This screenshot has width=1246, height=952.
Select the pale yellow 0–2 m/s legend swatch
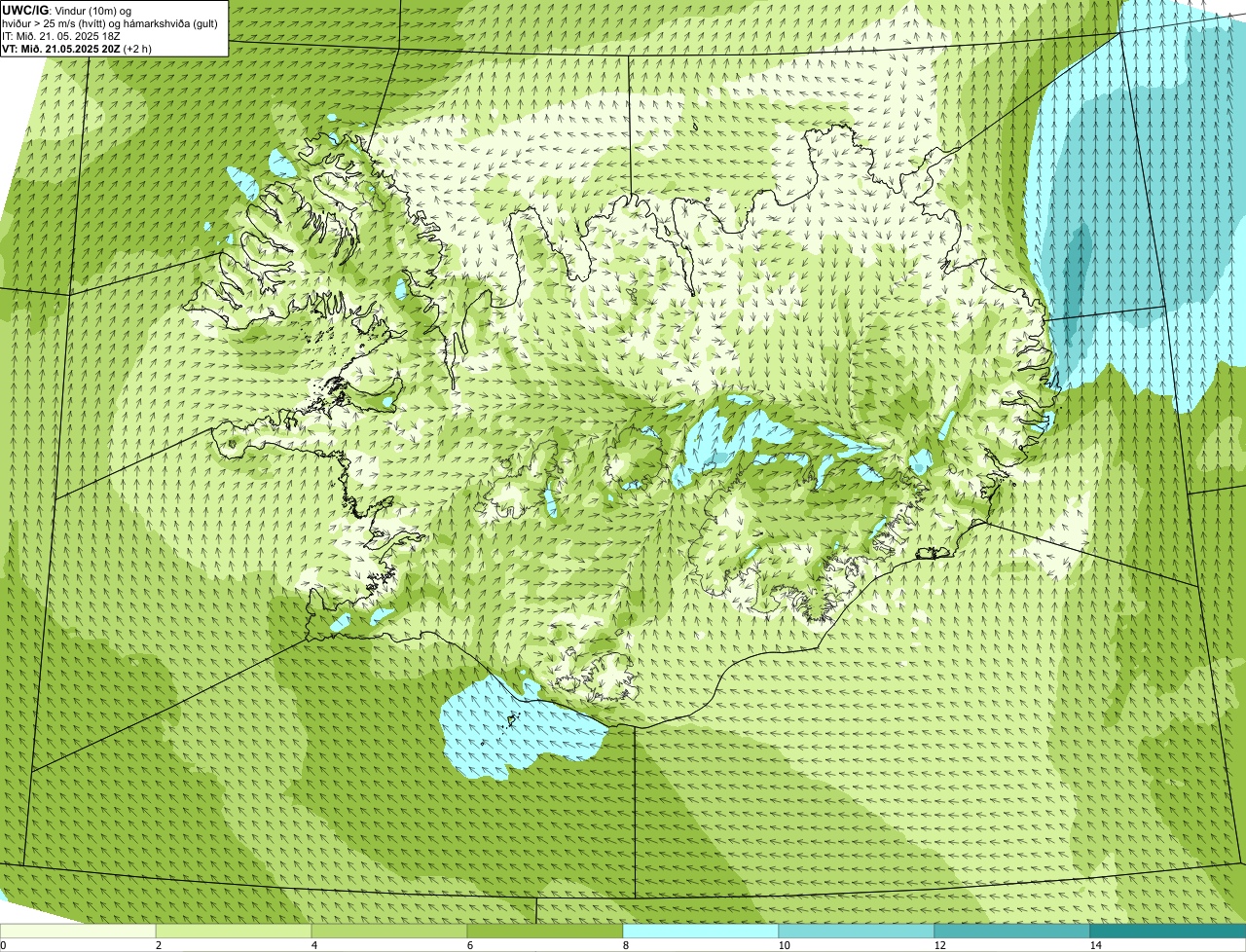(78, 931)
